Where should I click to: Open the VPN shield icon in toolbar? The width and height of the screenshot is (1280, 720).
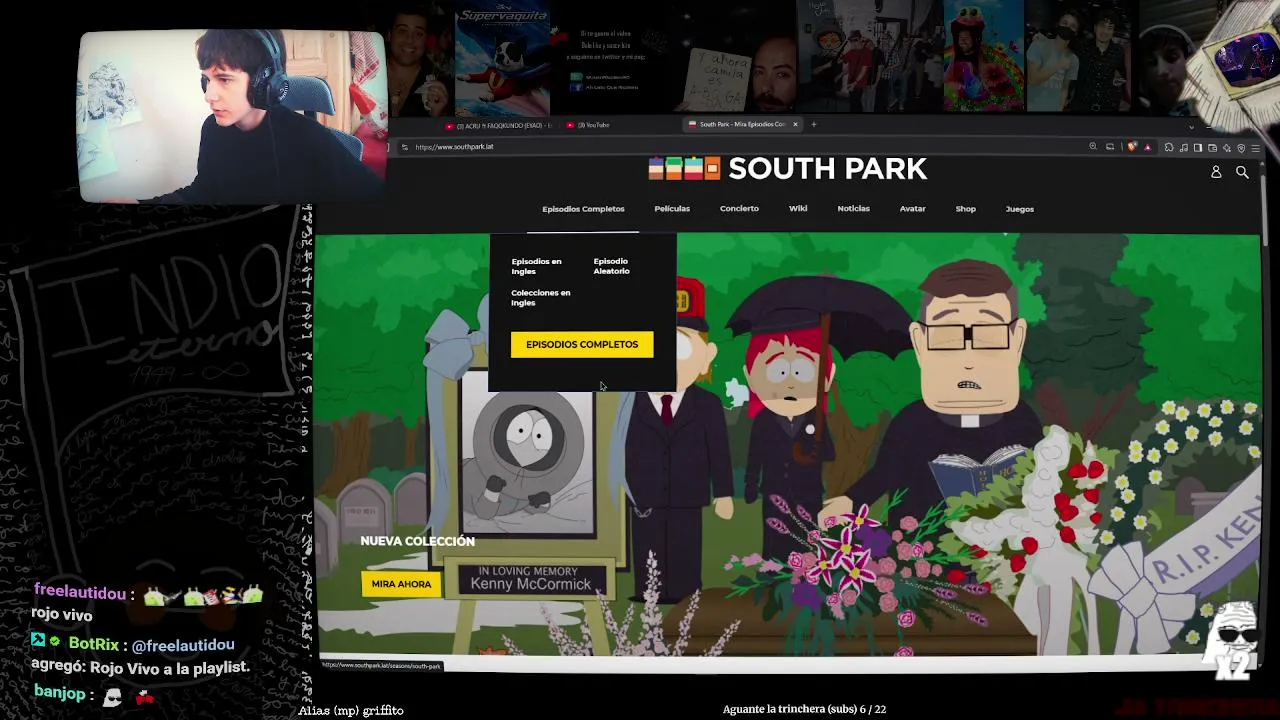pos(1241,147)
